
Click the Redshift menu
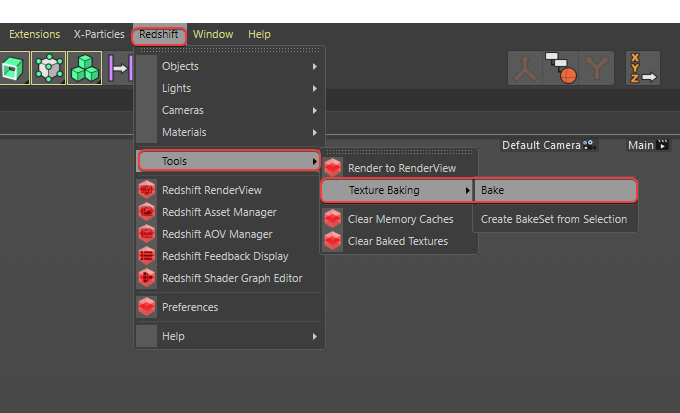point(159,34)
